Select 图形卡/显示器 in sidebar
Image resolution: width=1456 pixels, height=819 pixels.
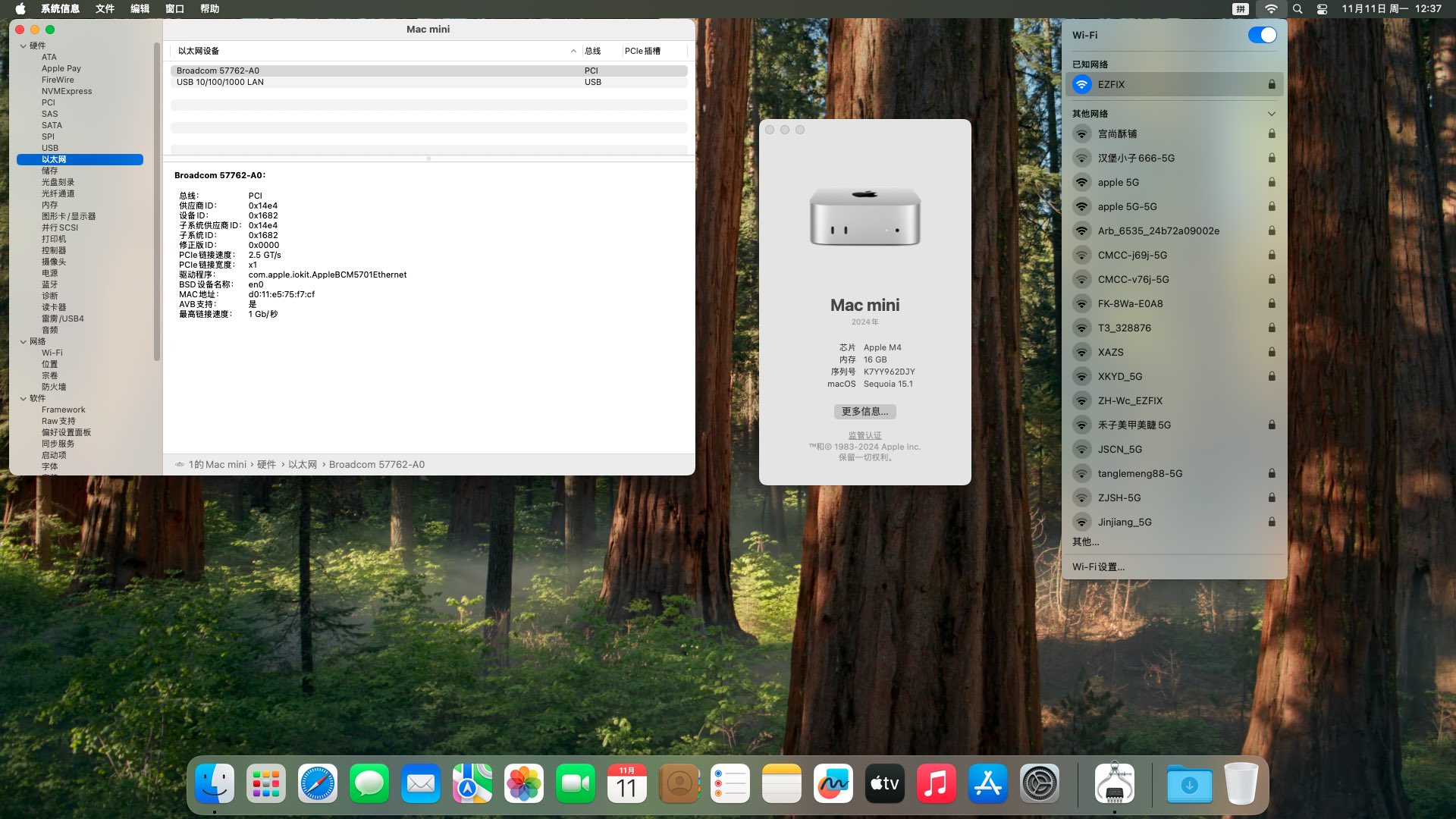point(69,216)
